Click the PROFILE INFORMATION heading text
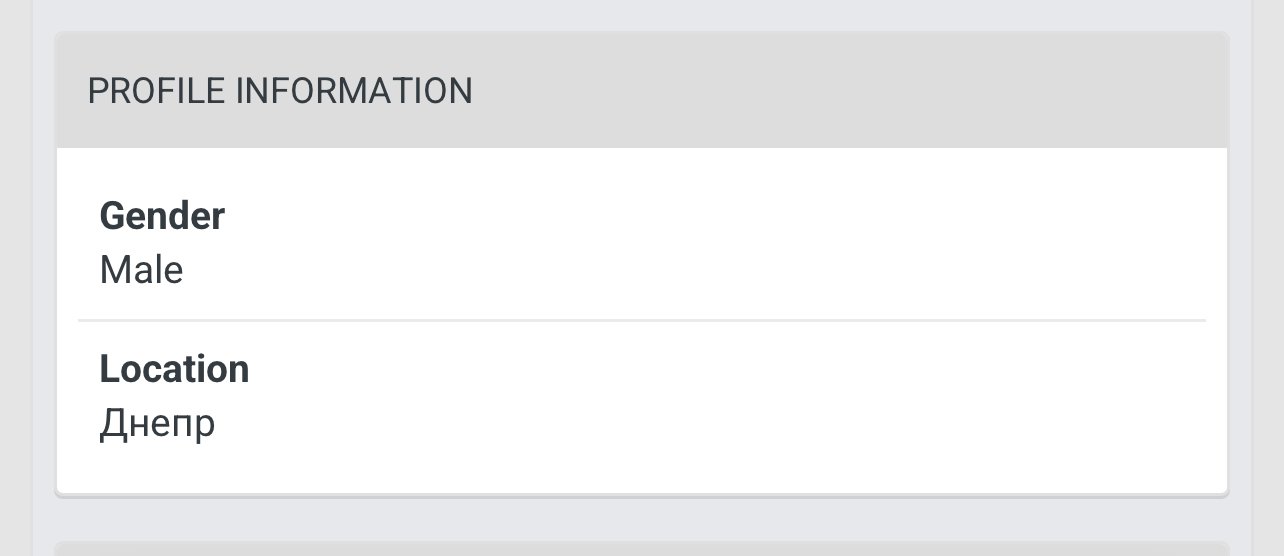Image resolution: width=1284 pixels, height=556 pixels. [280, 91]
